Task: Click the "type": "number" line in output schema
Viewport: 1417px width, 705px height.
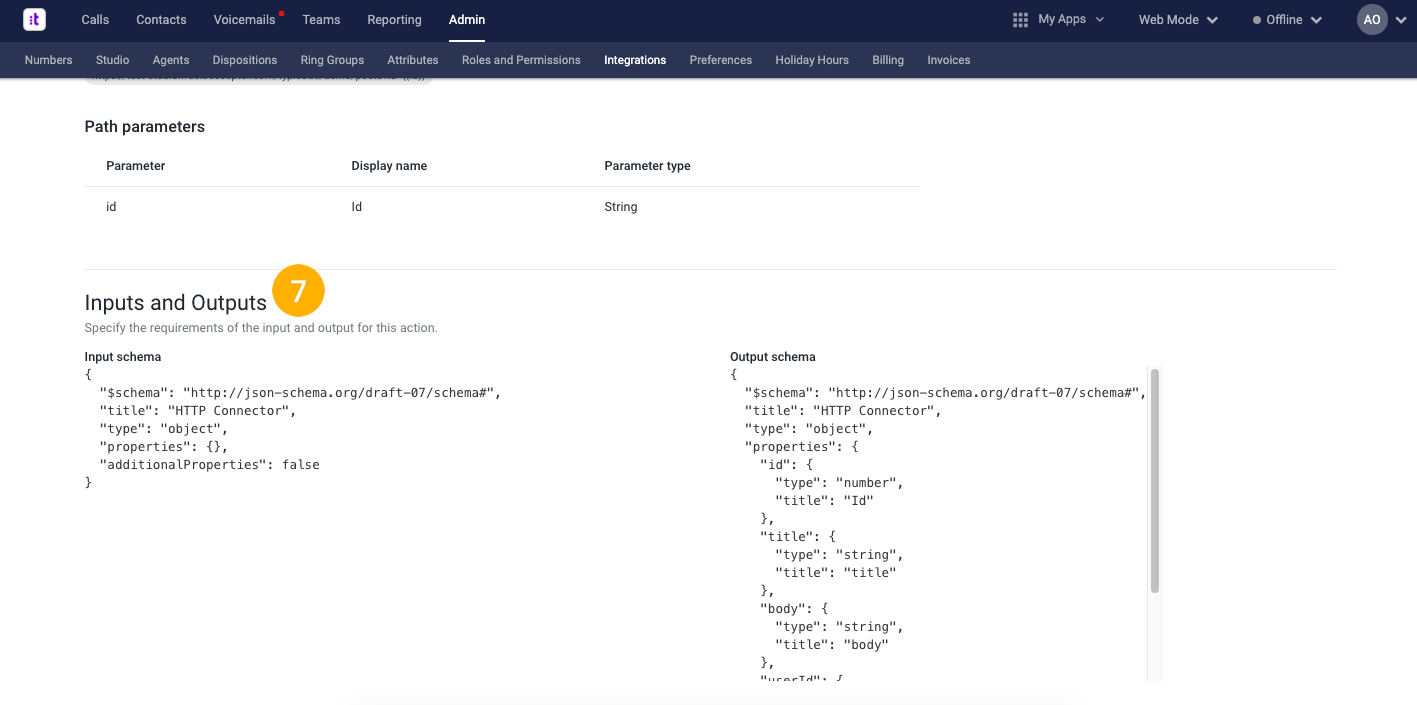Action: [839, 483]
